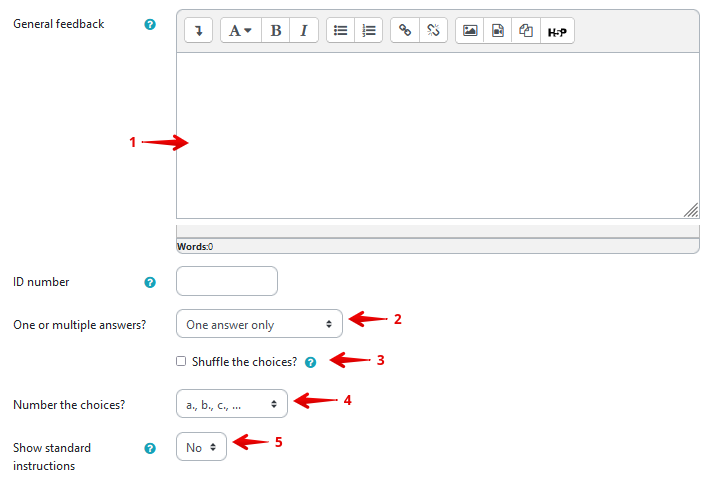This screenshot has width=725, height=492.
Task: Insert a hyperlink
Action: (x=405, y=31)
